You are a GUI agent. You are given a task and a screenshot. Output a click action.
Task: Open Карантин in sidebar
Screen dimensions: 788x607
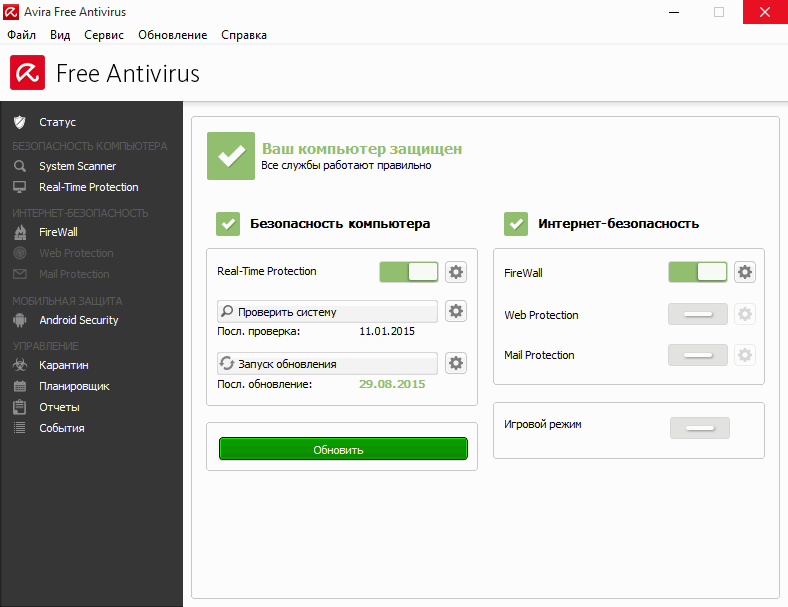coord(64,365)
